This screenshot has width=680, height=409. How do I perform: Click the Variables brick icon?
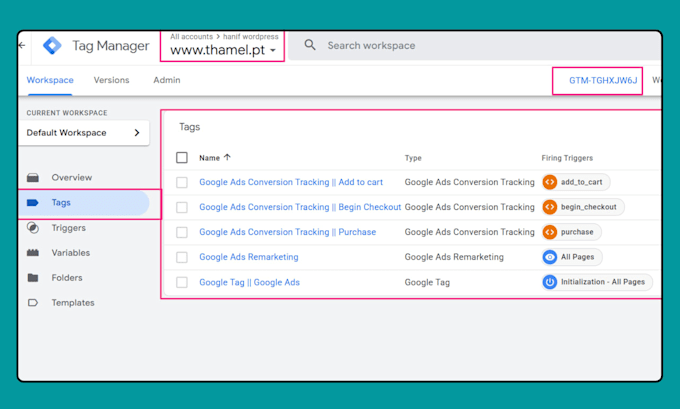point(33,252)
